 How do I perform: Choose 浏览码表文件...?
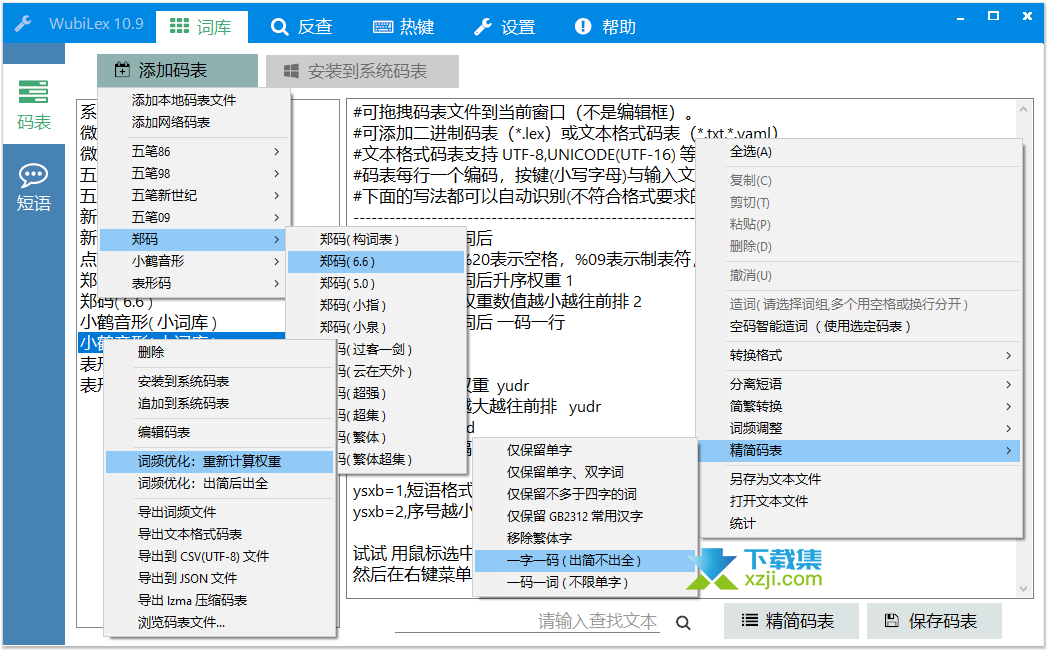(x=218, y=623)
